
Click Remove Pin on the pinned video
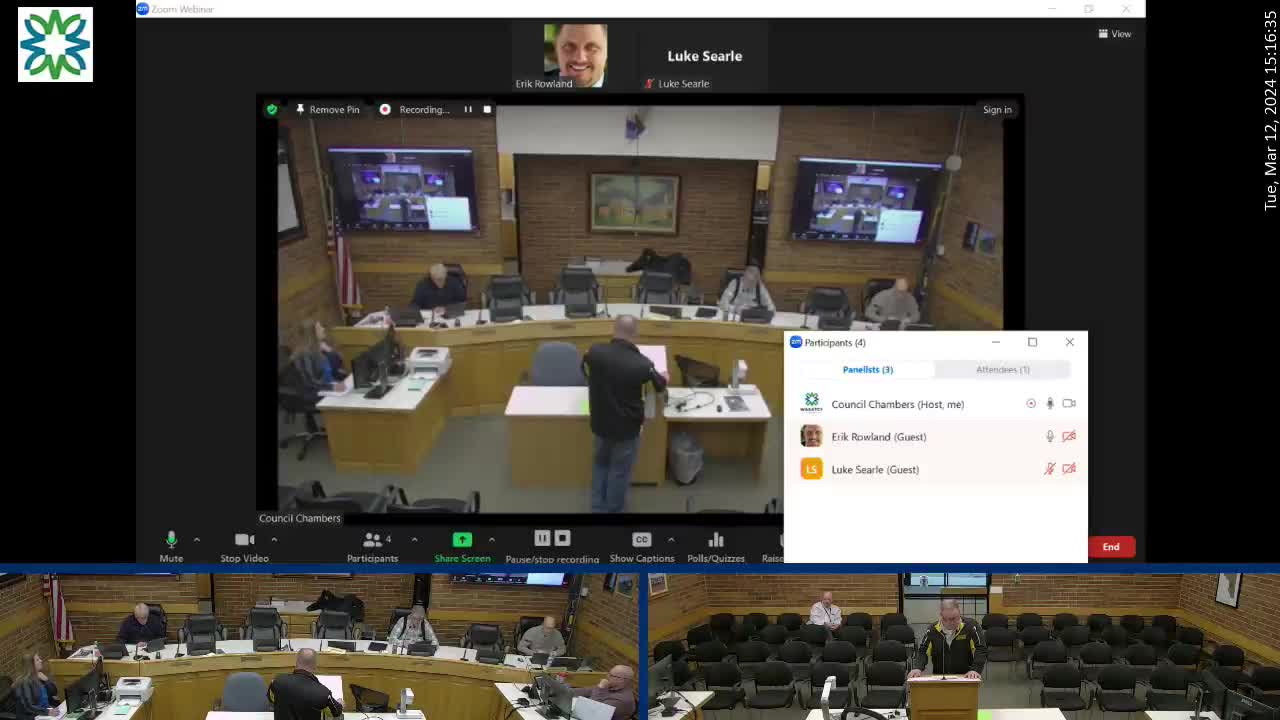328,110
